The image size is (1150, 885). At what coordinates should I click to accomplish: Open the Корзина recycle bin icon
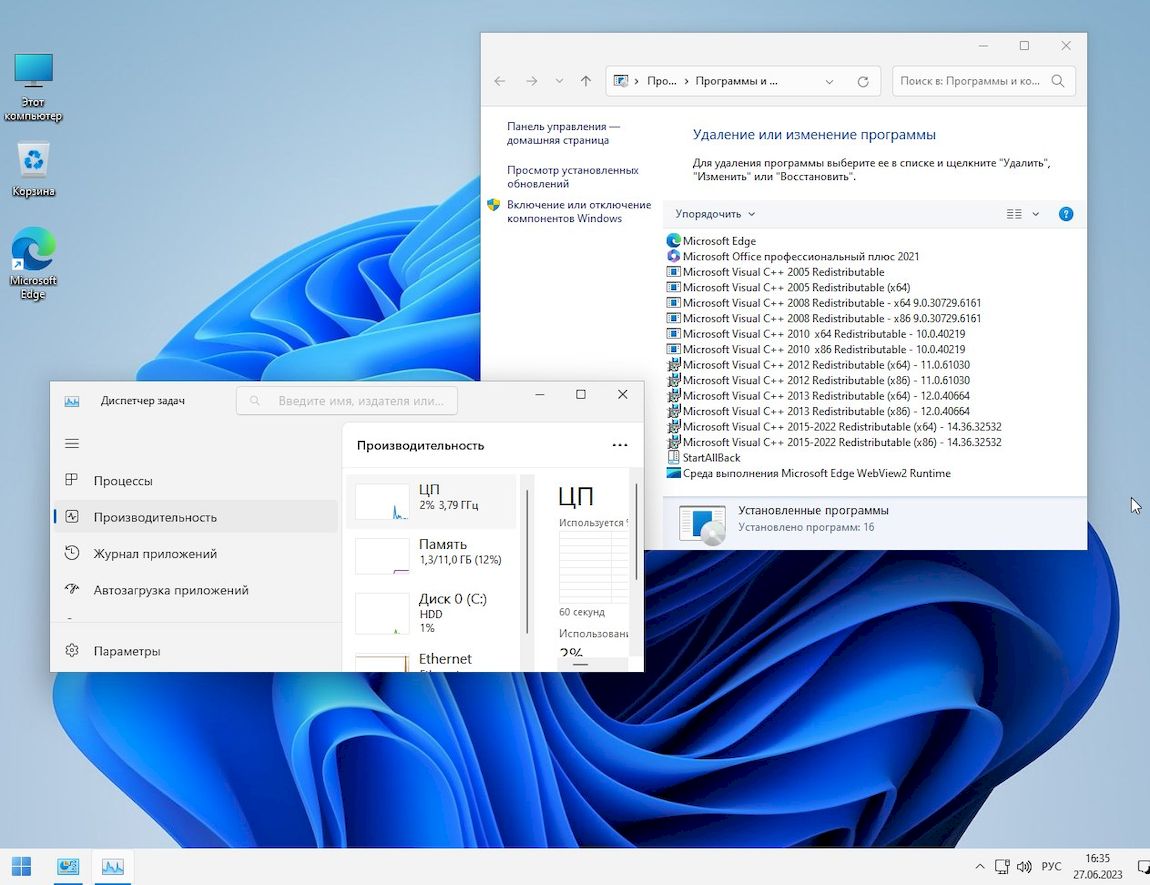point(33,170)
